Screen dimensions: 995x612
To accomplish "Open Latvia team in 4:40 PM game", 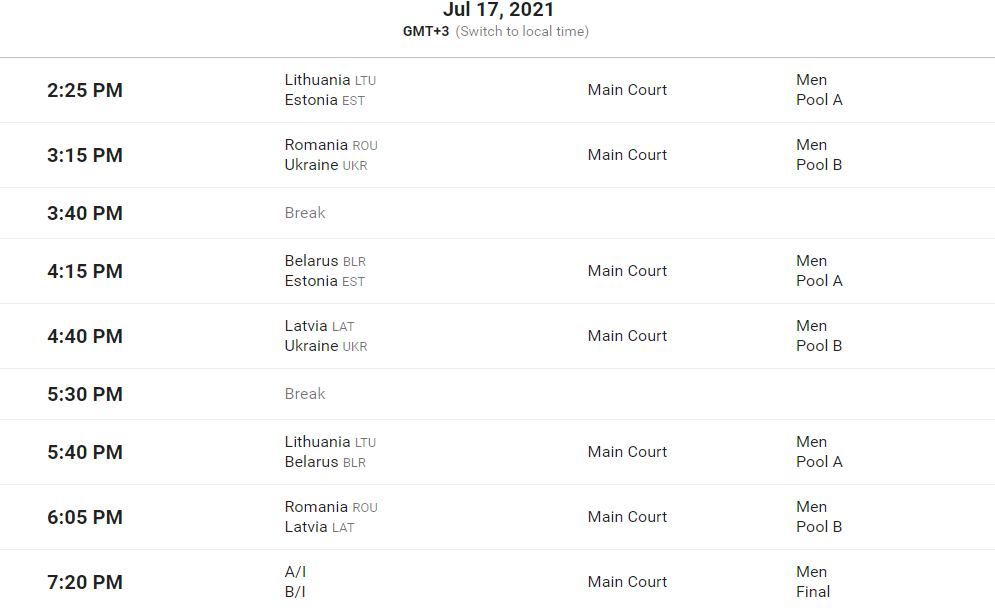I will [x=306, y=326].
